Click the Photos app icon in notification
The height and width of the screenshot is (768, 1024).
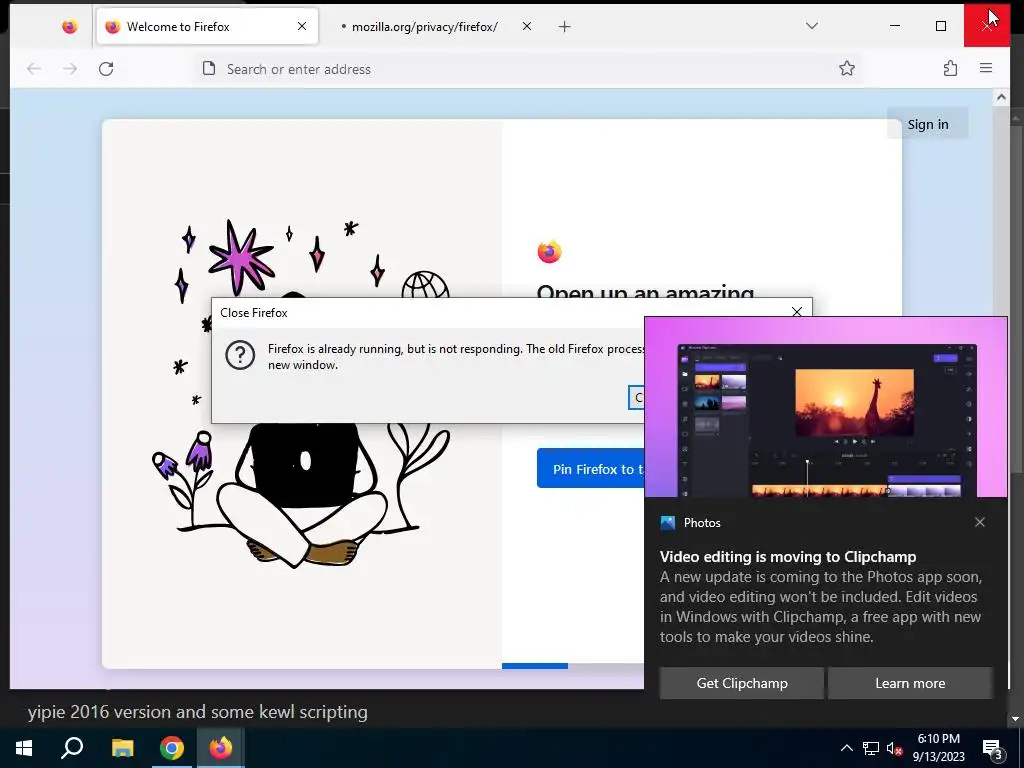pyautogui.click(x=667, y=522)
